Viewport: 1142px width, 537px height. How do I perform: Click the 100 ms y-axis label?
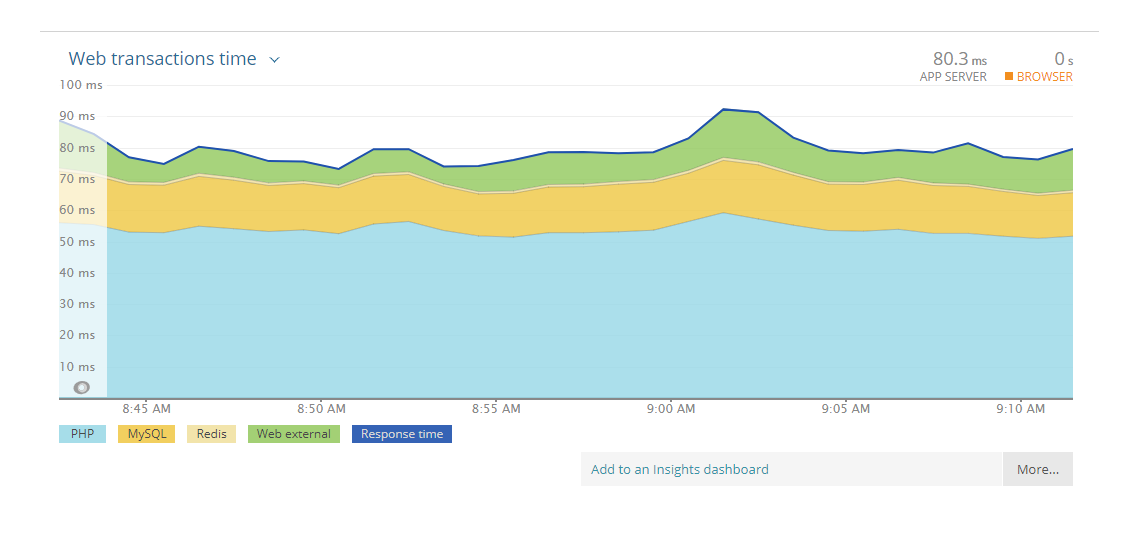(x=81, y=85)
